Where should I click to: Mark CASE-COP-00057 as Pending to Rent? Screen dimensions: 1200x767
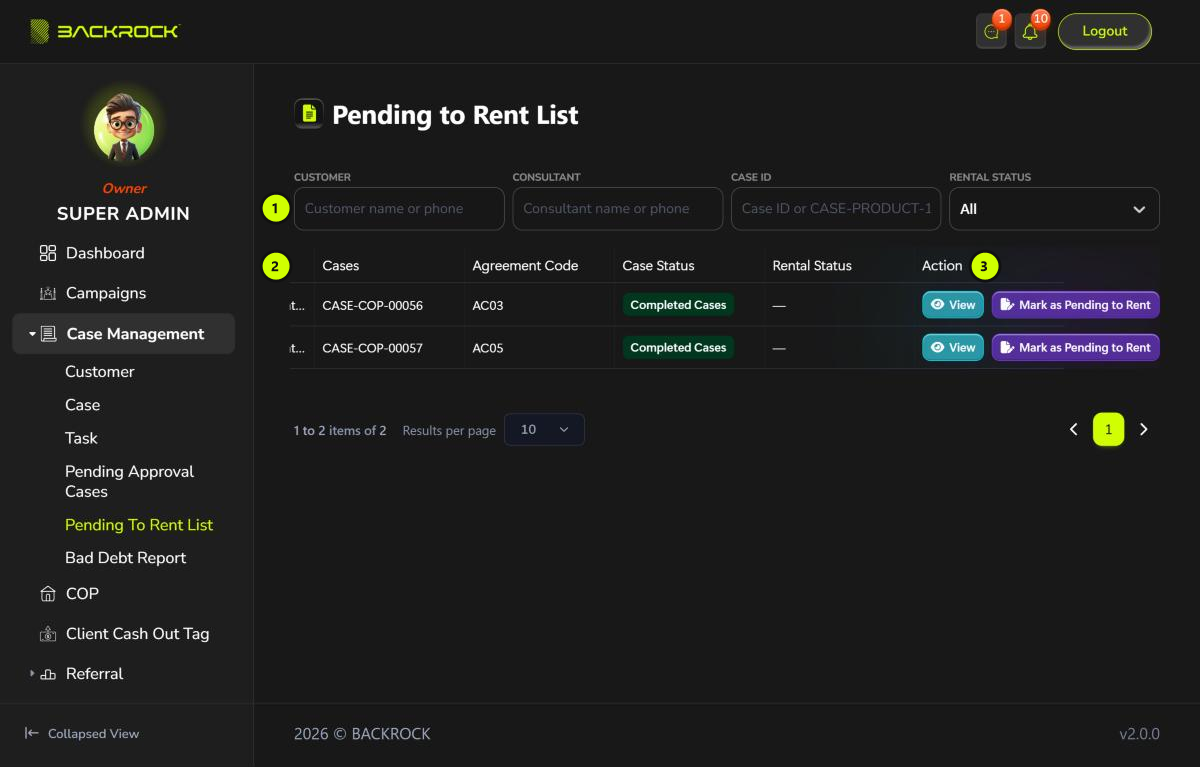click(x=1076, y=347)
